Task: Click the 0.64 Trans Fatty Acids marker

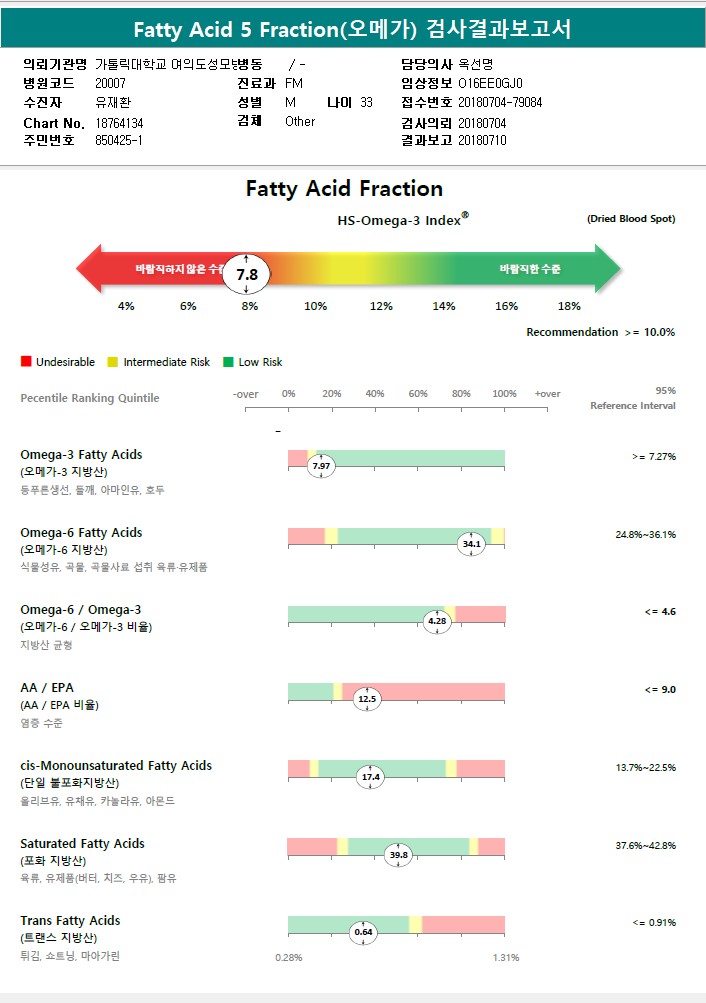Action: point(363,932)
